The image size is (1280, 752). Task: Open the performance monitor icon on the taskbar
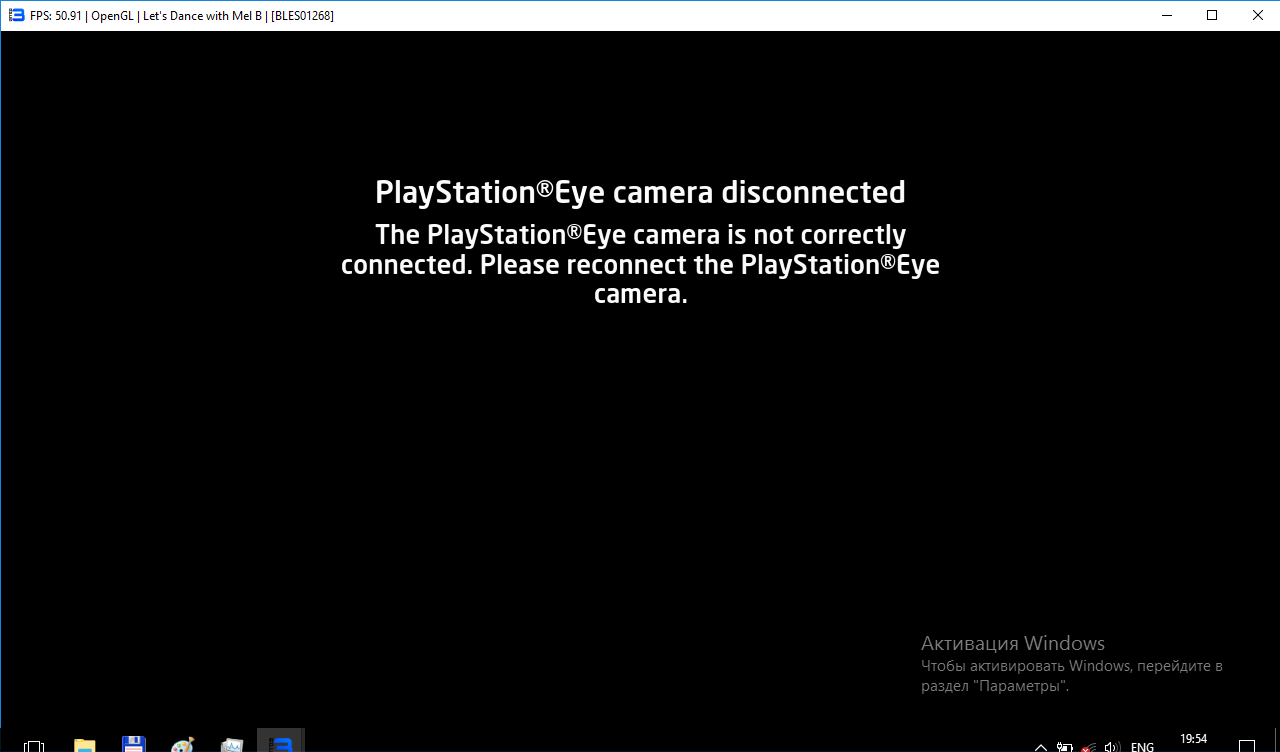coord(231,745)
